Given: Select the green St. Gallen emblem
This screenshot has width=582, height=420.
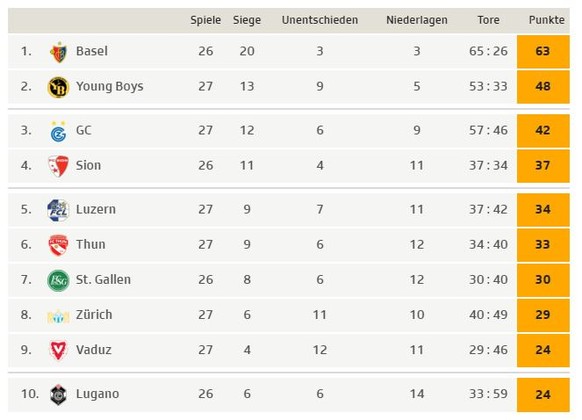Looking at the screenshot, I should [58, 280].
